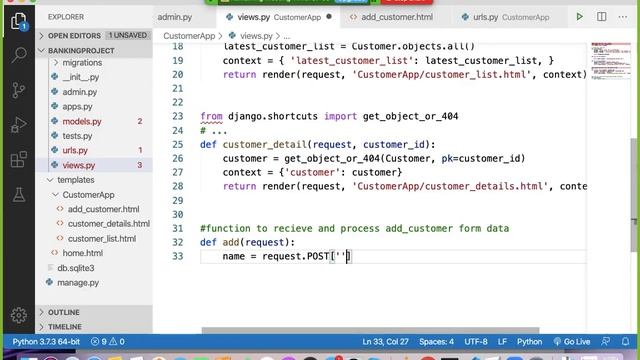Click the editor horizontal scrollbar
The height and width of the screenshot is (360, 640).
click(370, 330)
